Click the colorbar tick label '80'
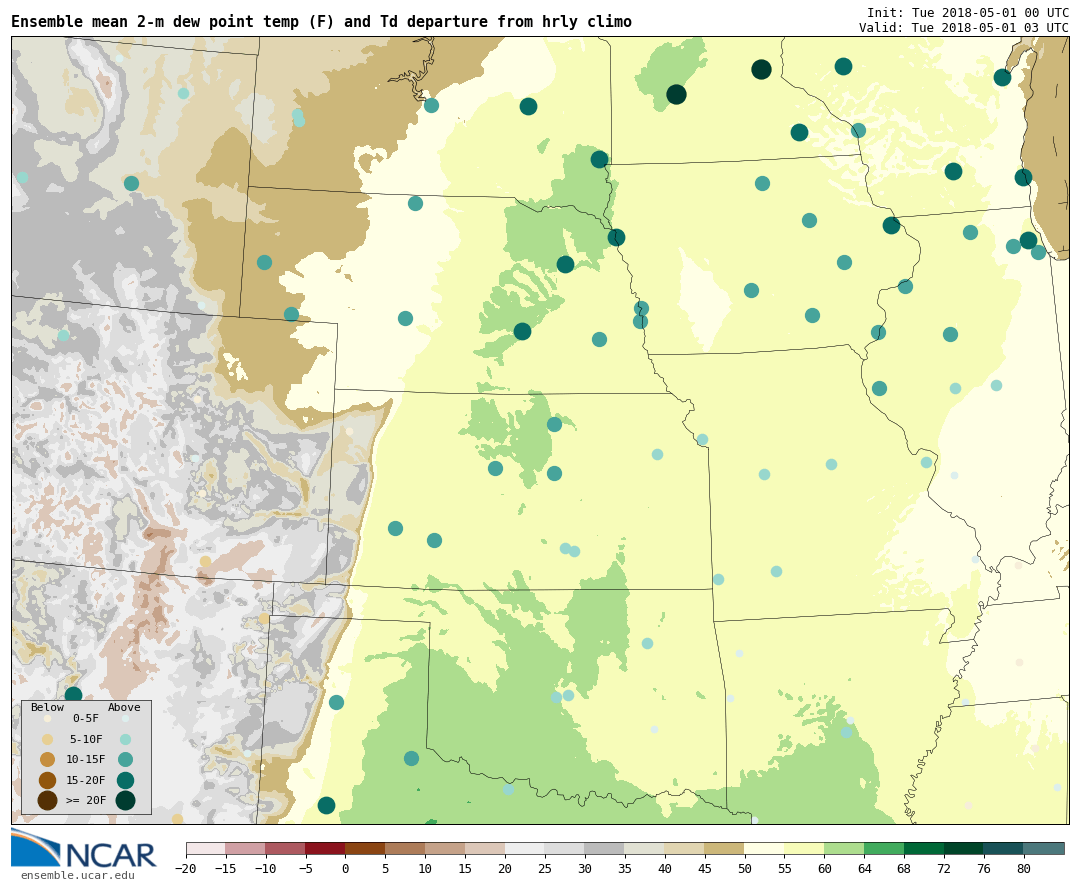Viewport: 1080px width, 887px height. coord(1024,868)
